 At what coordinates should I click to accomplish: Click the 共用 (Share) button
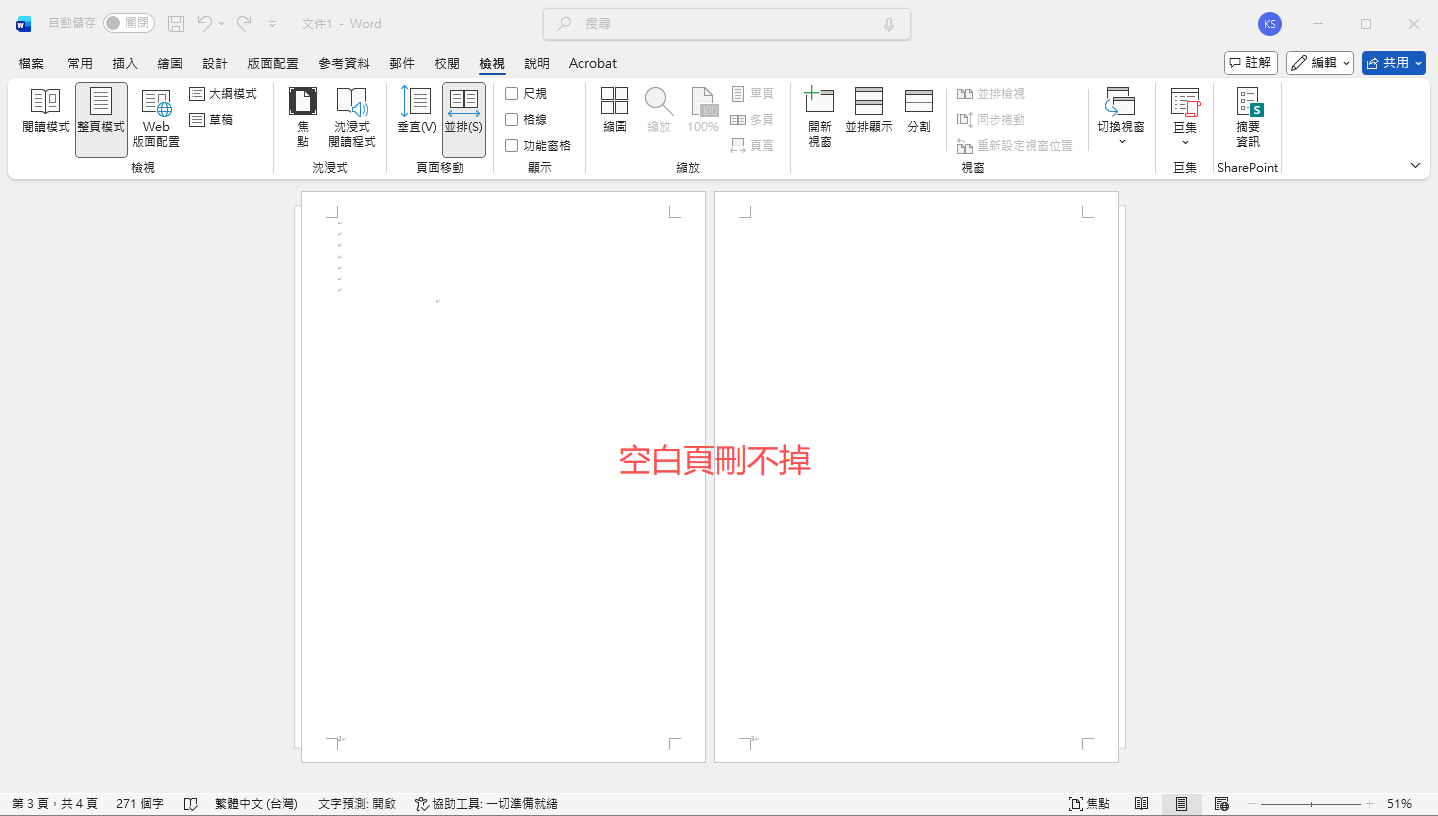tap(1392, 61)
